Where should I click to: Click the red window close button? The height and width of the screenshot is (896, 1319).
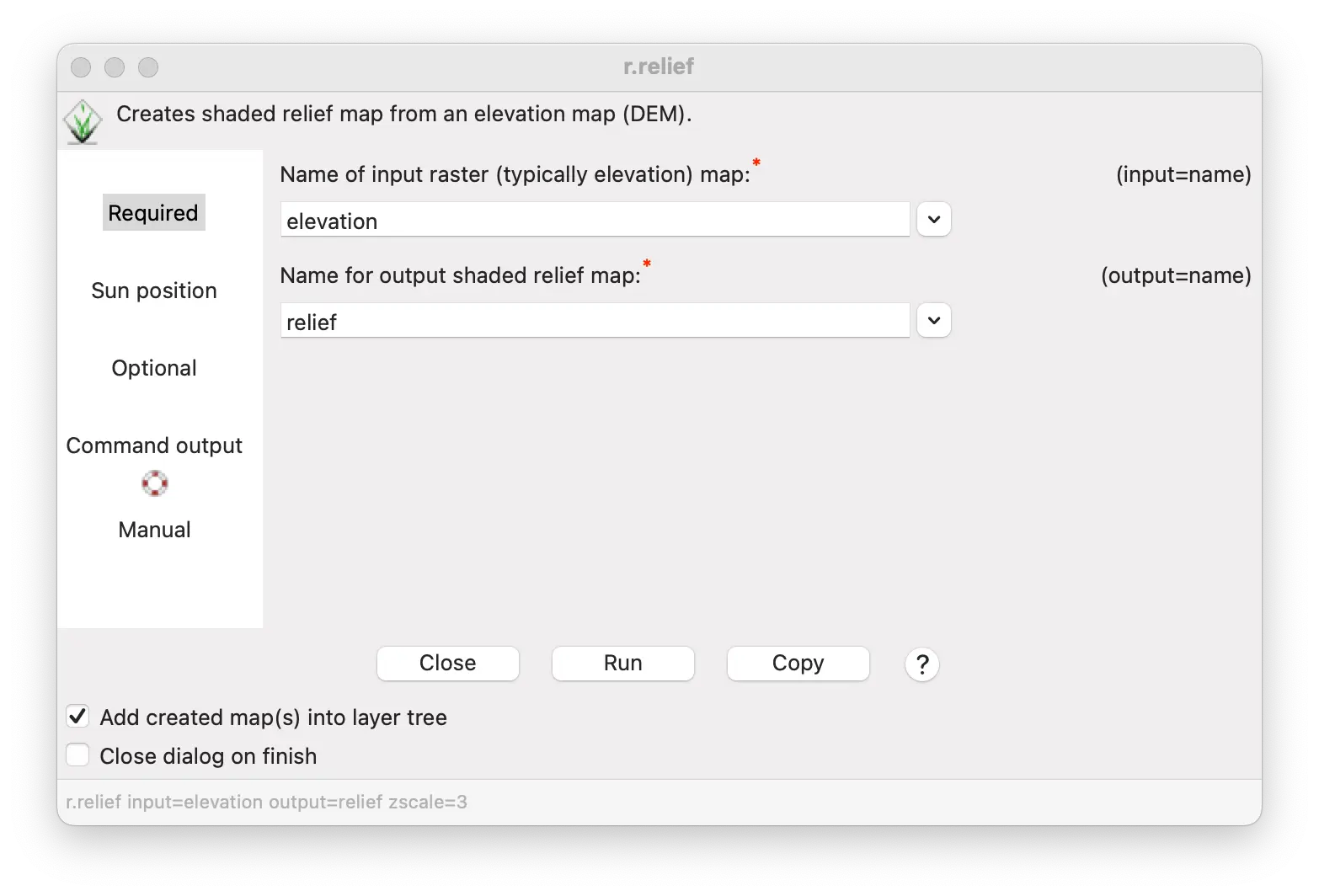[x=81, y=67]
